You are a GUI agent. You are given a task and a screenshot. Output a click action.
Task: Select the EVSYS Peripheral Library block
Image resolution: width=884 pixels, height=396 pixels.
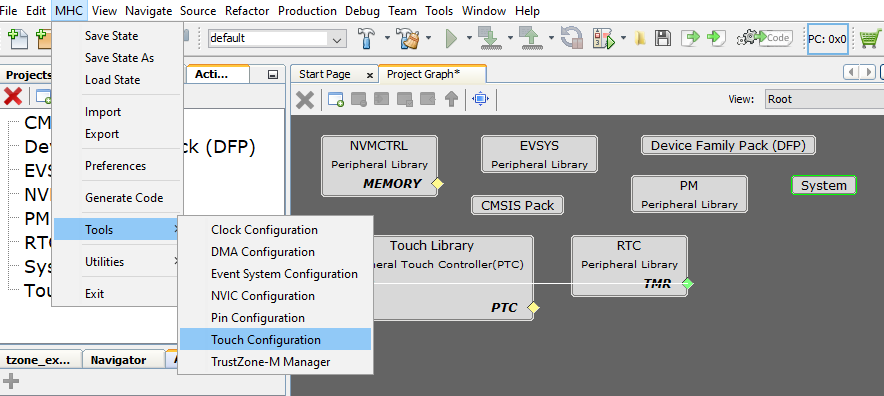[x=540, y=154]
